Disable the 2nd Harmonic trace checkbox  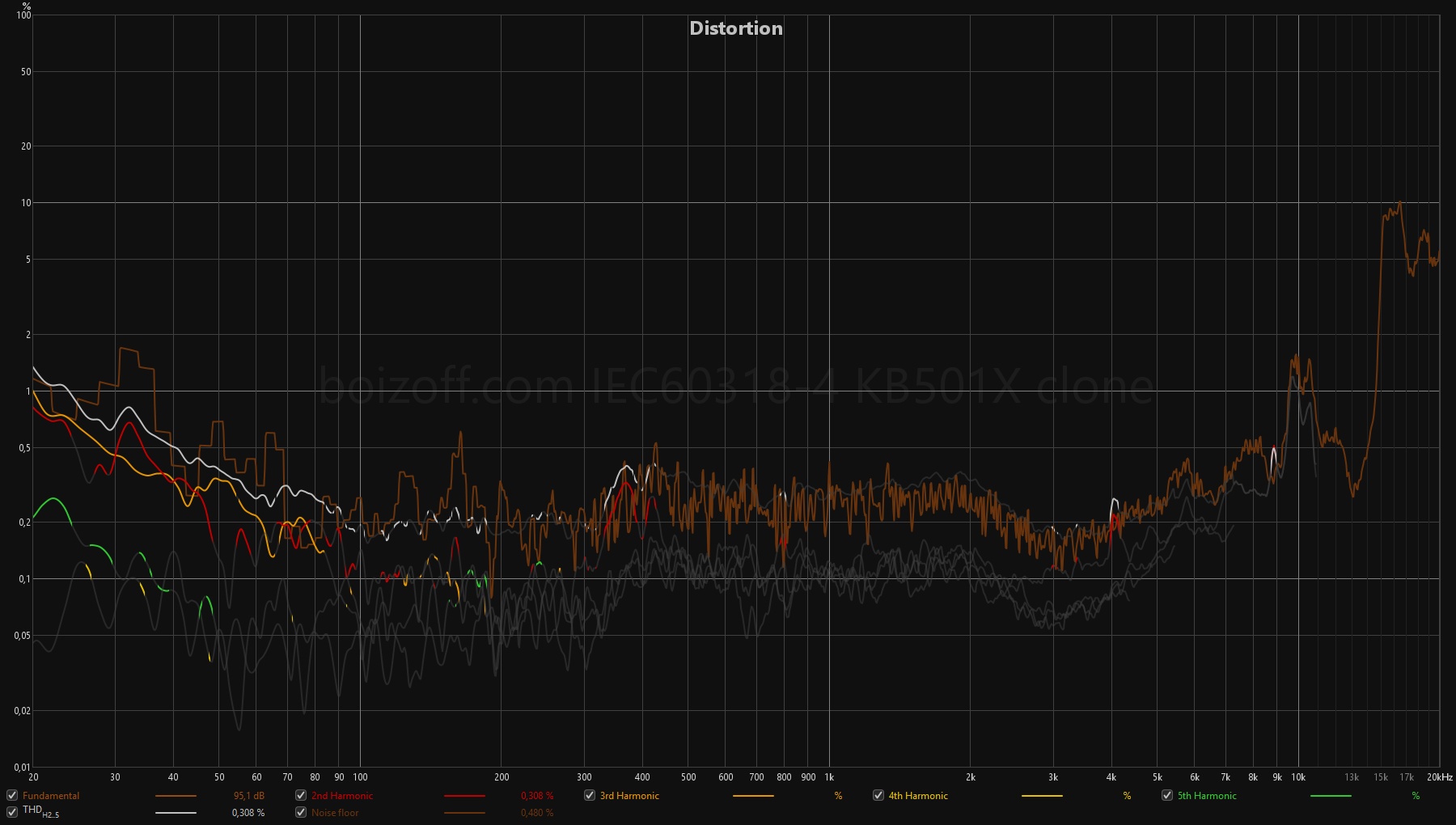tap(301, 796)
